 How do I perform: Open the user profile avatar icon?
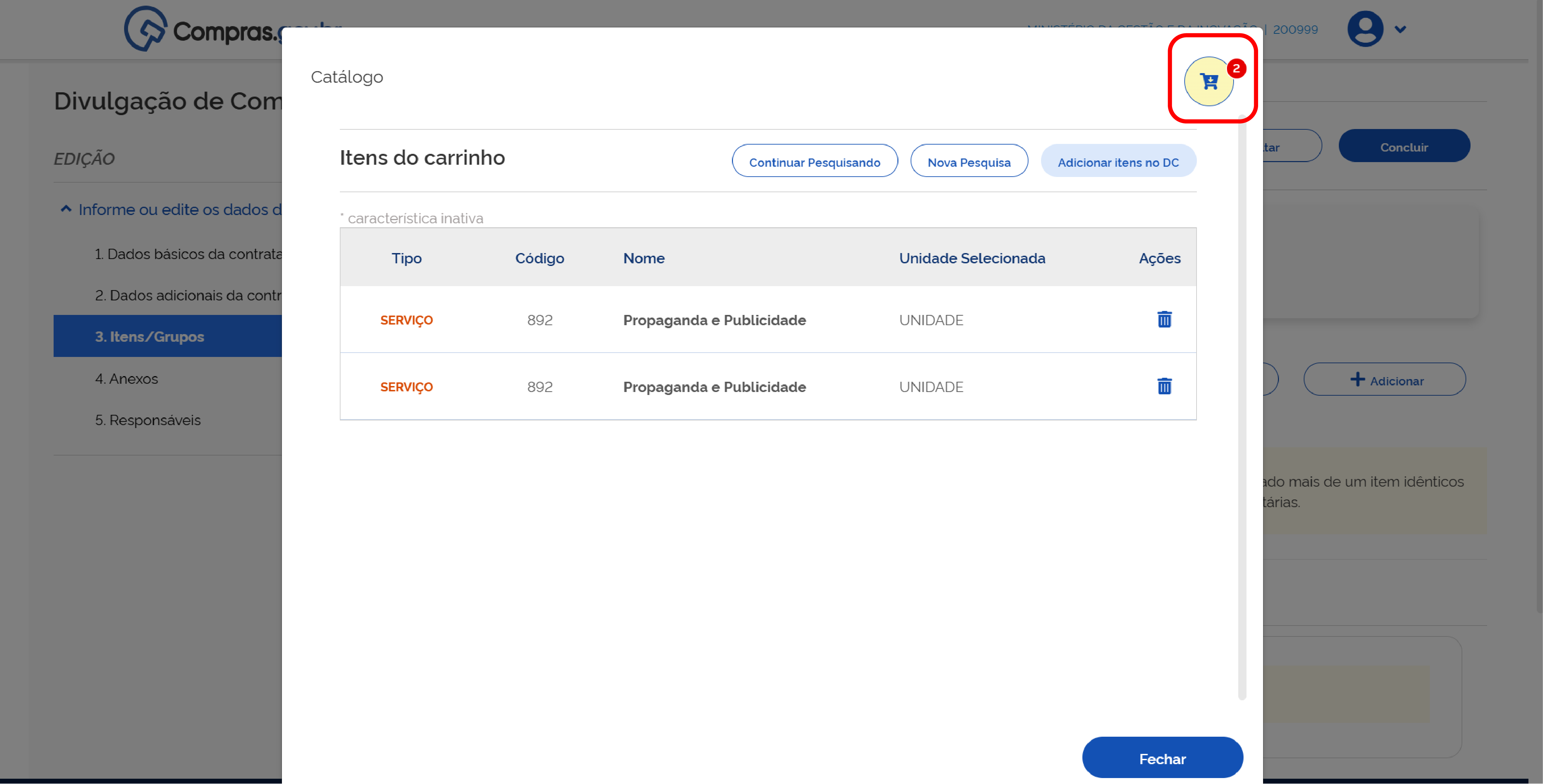[x=1365, y=29]
